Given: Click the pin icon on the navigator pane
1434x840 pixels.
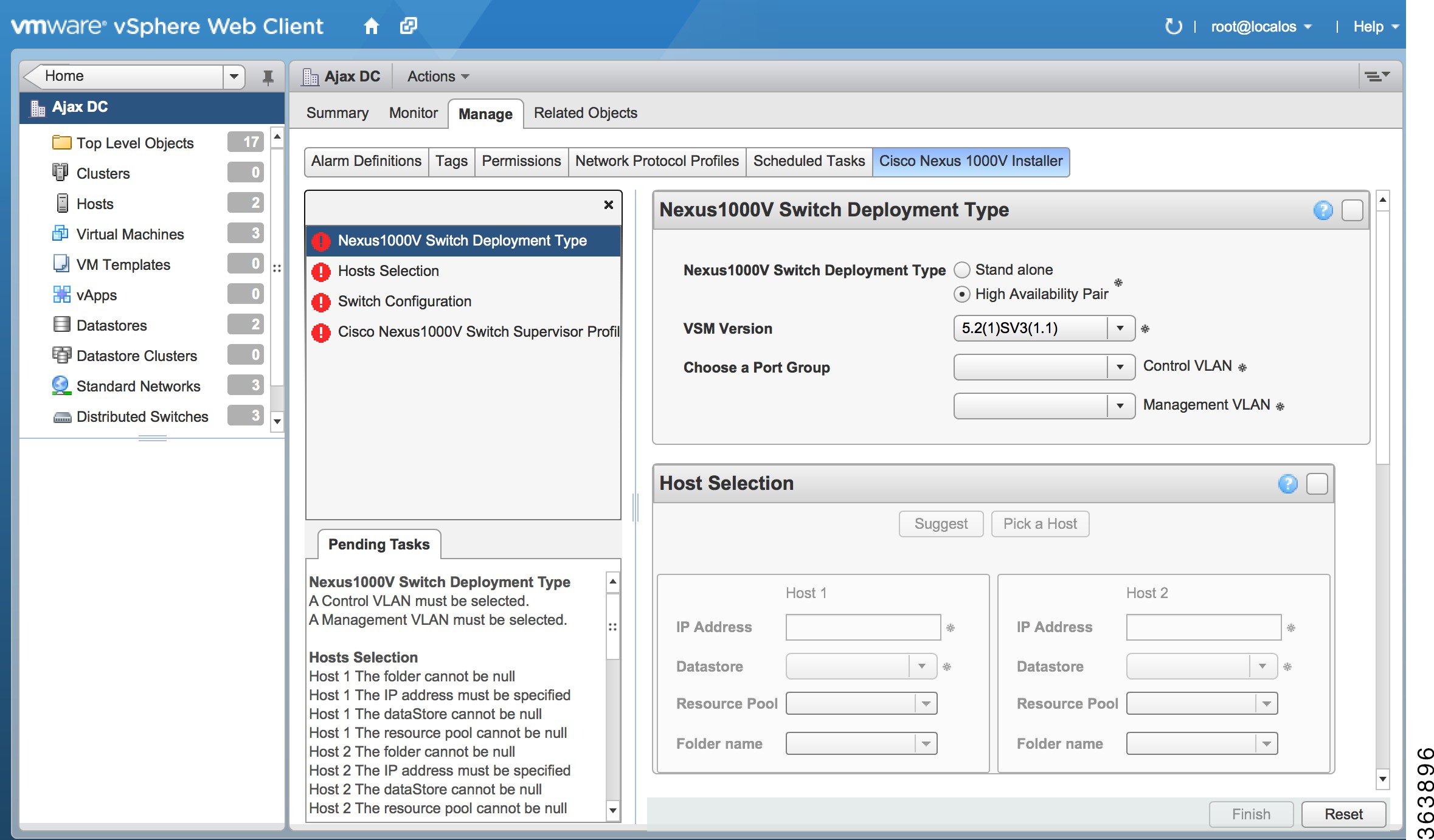Looking at the screenshot, I should 268,76.
